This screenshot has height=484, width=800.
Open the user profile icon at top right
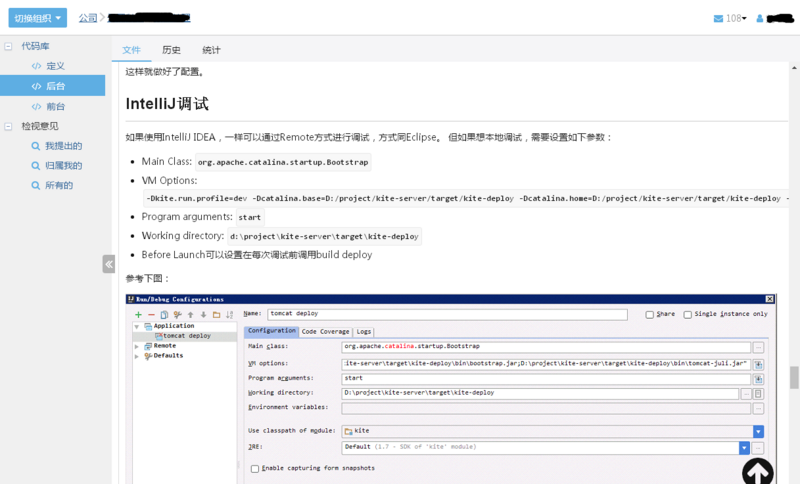point(760,18)
